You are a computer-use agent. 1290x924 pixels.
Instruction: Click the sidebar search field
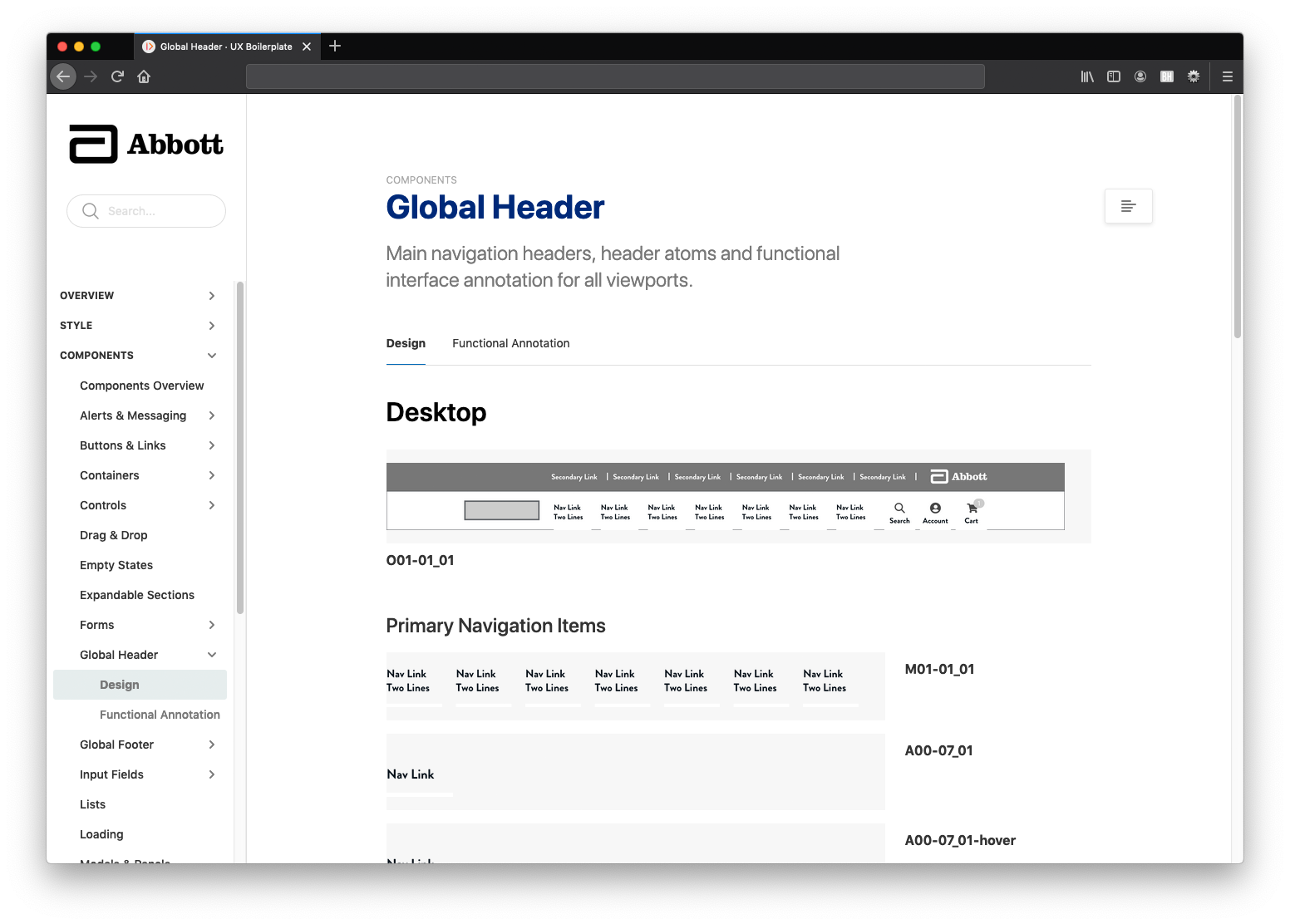(146, 211)
